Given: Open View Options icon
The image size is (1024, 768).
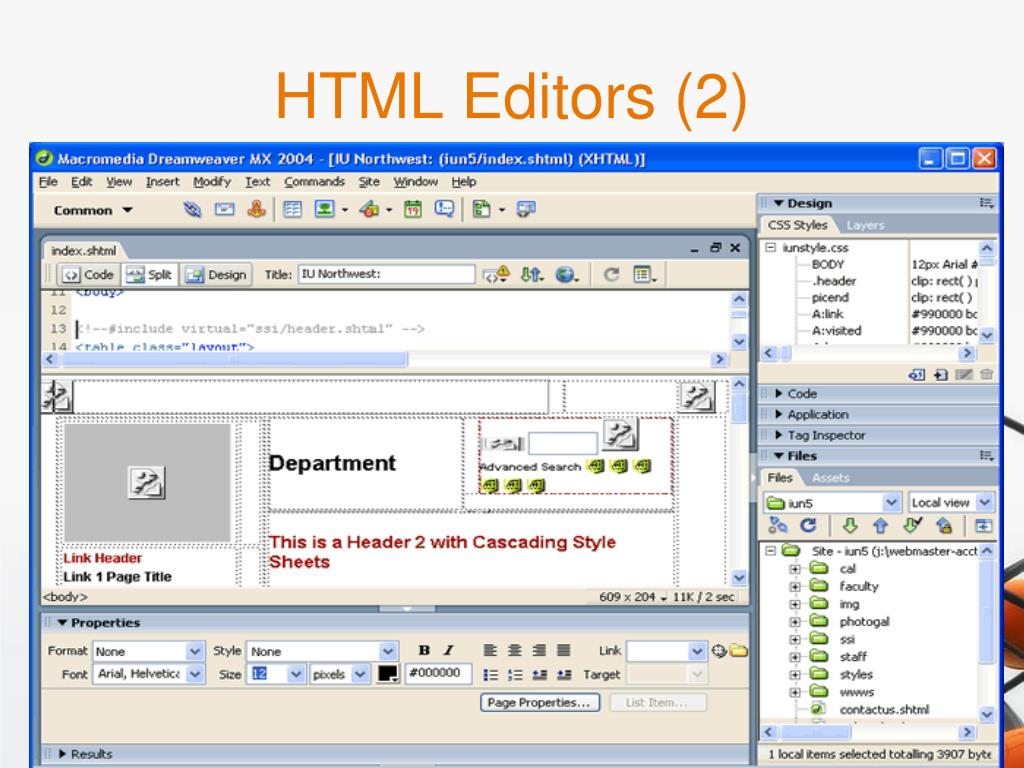Looking at the screenshot, I should pyautogui.click(x=645, y=274).
